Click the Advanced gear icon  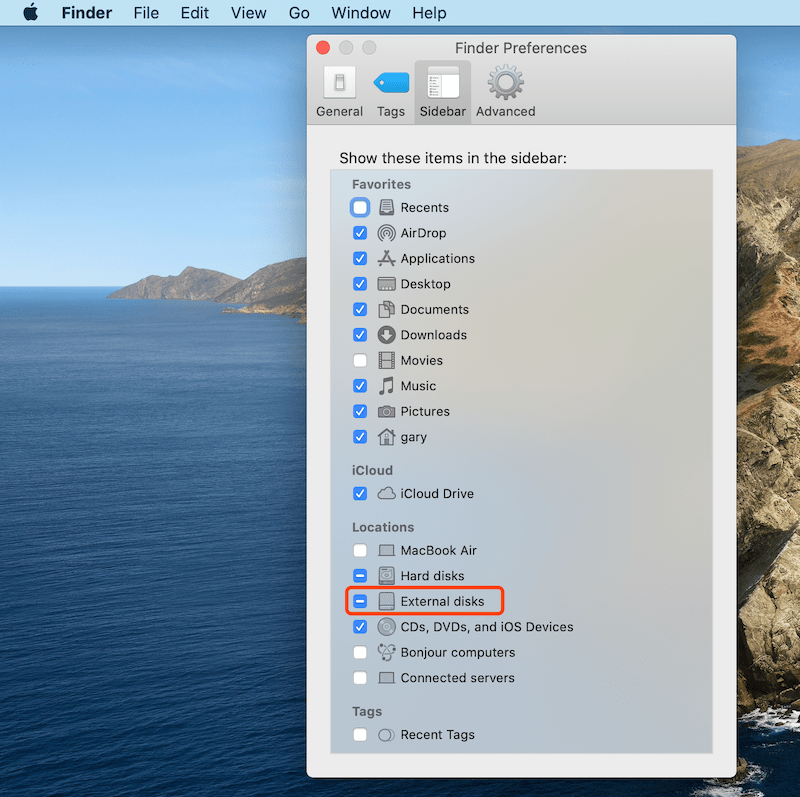coord(506,82)
